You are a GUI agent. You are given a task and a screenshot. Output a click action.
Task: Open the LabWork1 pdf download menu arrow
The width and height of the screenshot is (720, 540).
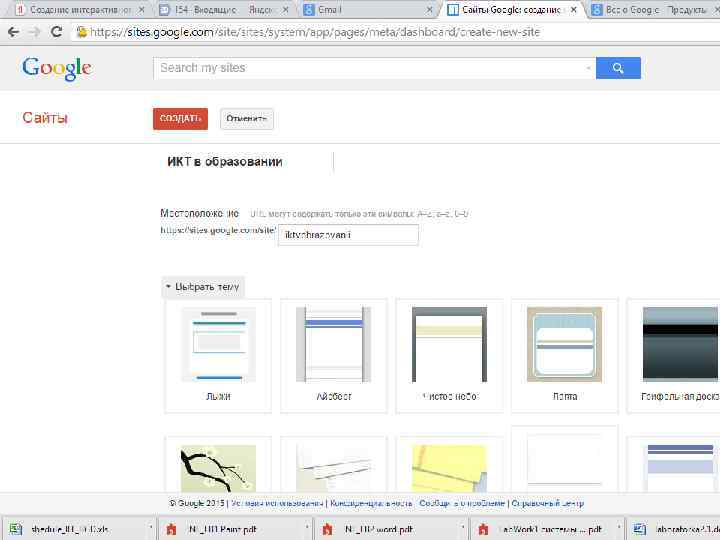pyautogui.click(x=619, y=527)
